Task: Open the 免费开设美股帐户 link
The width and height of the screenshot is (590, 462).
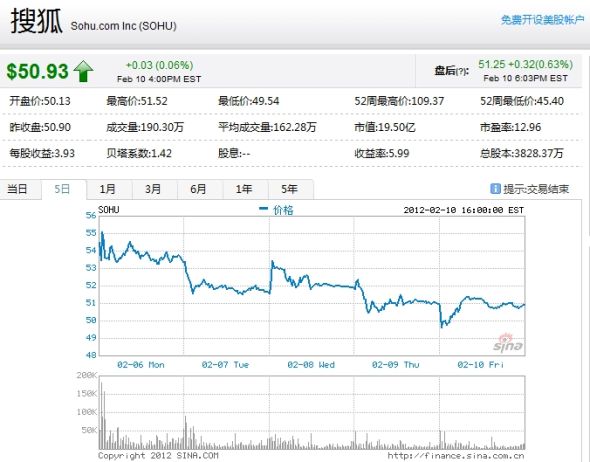Action: click(542, 20)
